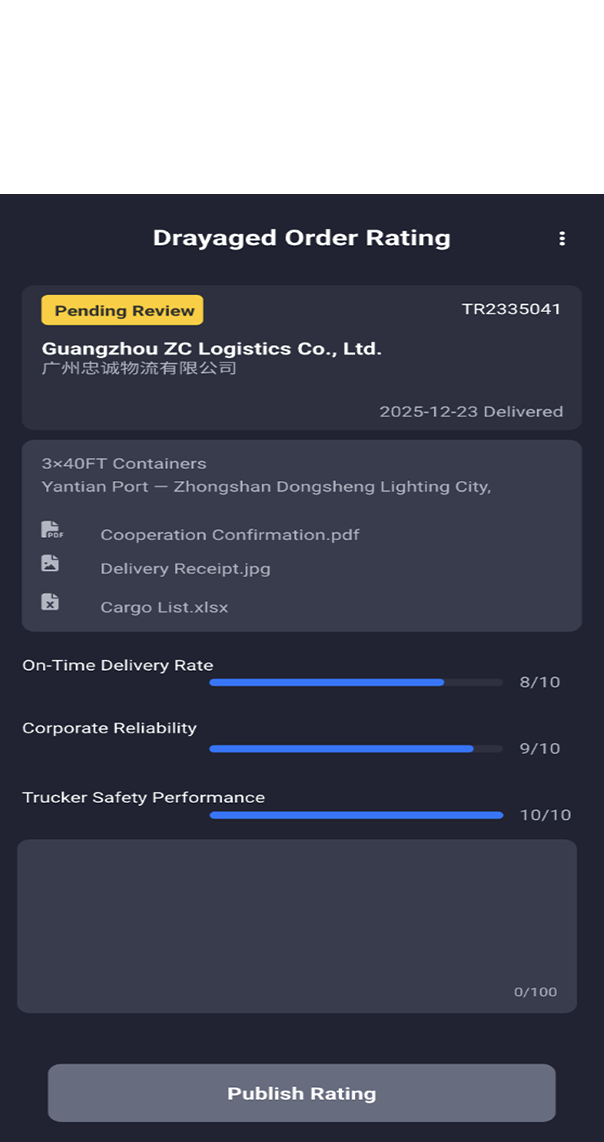
Task: Click the spreadsheet file icon
Action: click(50, 602)
